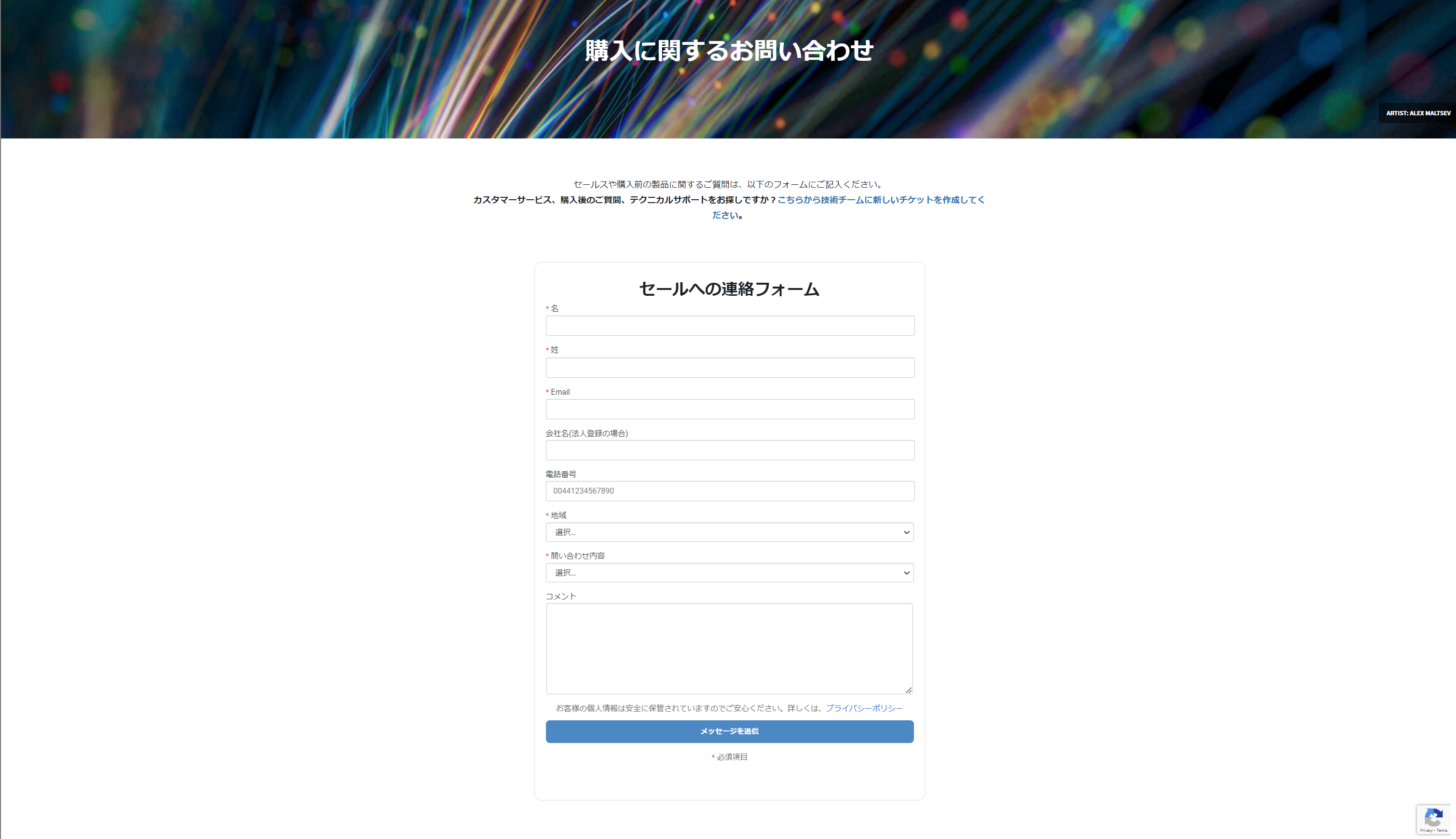Click into the Email input field
This screenshot has height=839, width=1456.
click(x=730, y=409)
